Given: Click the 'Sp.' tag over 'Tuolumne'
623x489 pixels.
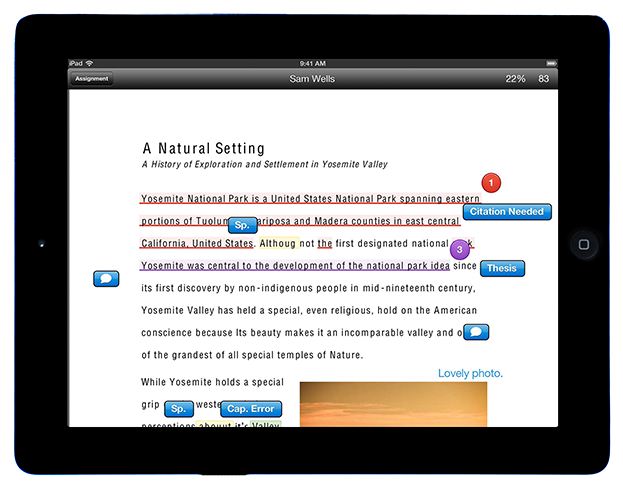Looking at the screenshot, I should click(241, 226).
